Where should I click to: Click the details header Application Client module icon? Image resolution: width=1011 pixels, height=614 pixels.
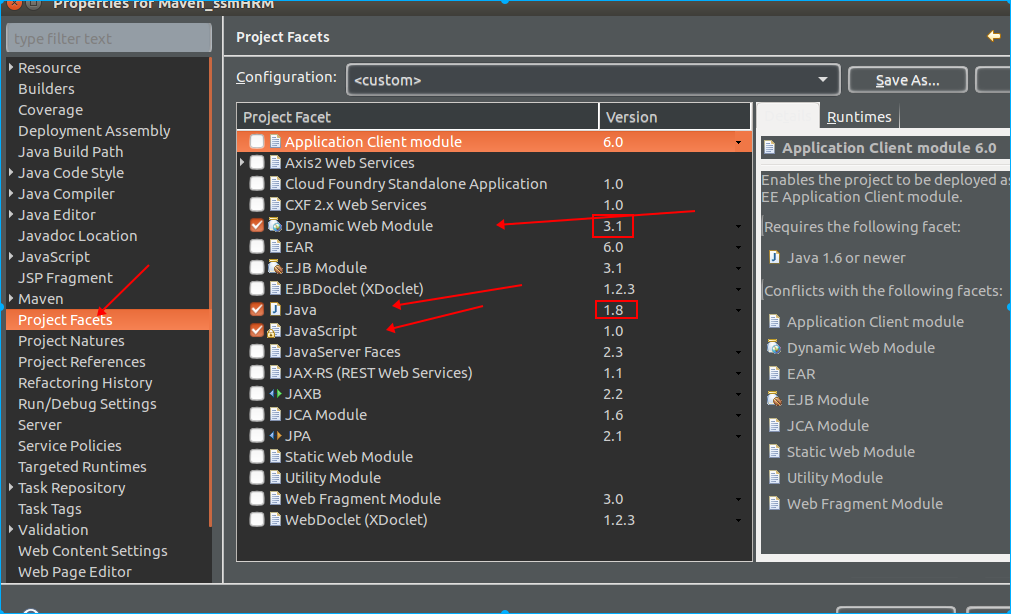click(769, 148)
